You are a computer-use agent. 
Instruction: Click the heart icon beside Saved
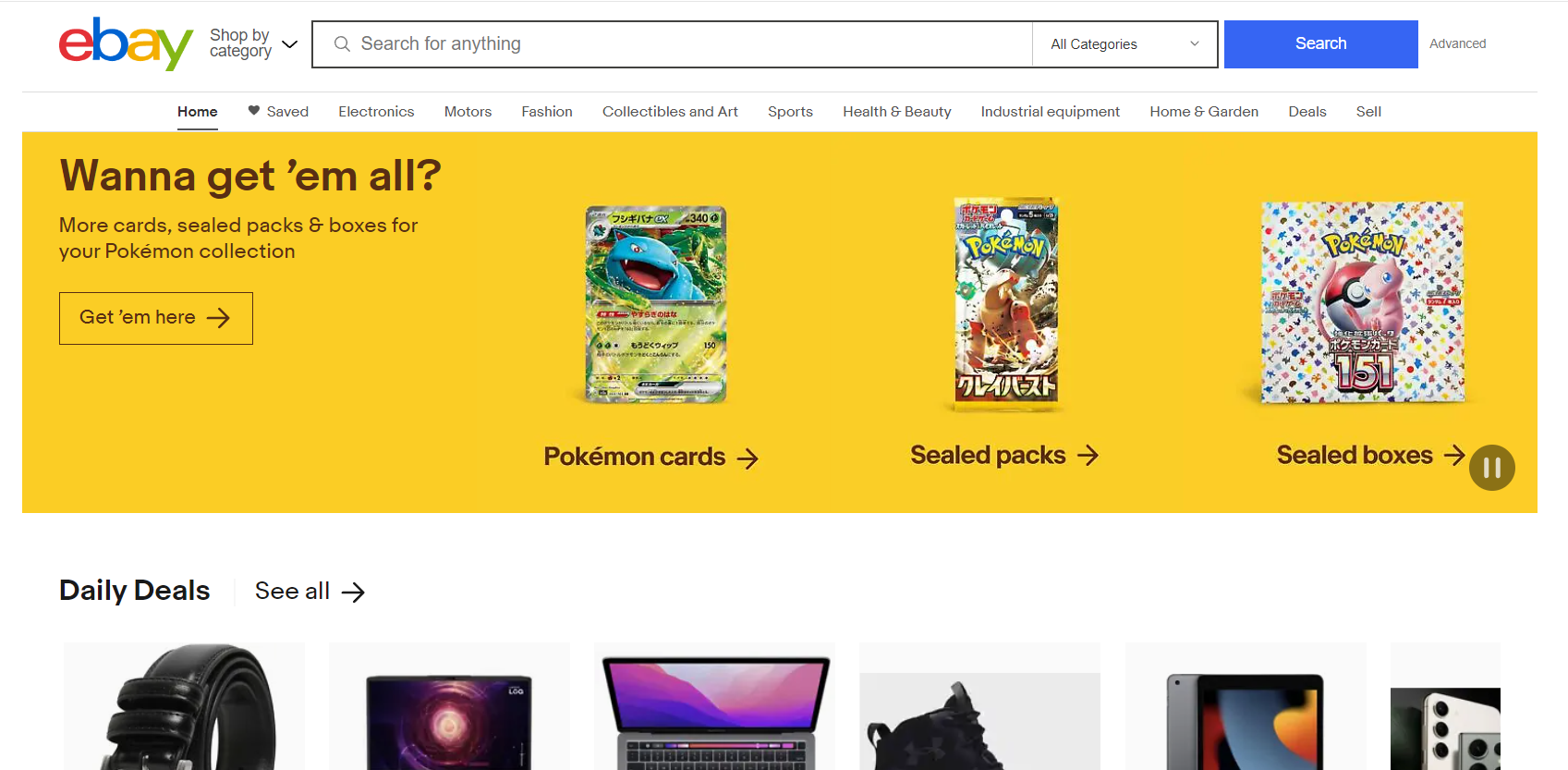click(x=253, y=111)
